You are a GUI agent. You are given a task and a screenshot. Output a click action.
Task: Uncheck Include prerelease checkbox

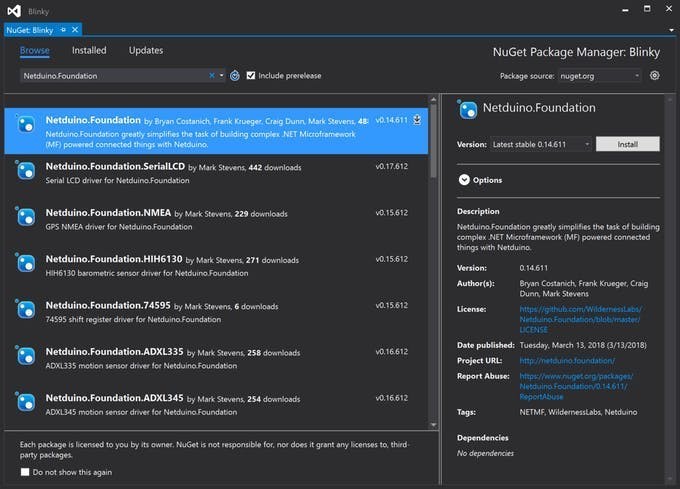tap(251, 75)
